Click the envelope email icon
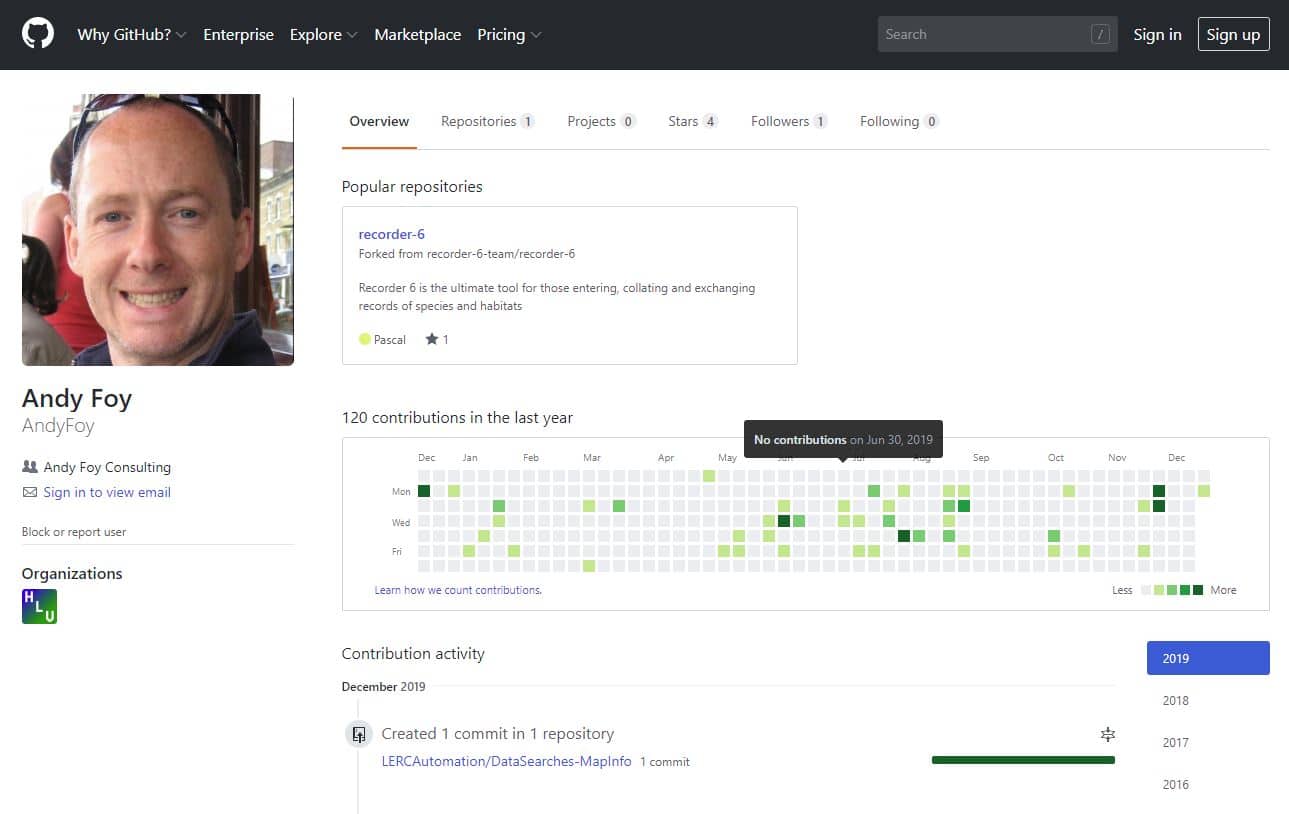Image resolution: width=1289 pixels, height=814 pixels. pos(30,492)
